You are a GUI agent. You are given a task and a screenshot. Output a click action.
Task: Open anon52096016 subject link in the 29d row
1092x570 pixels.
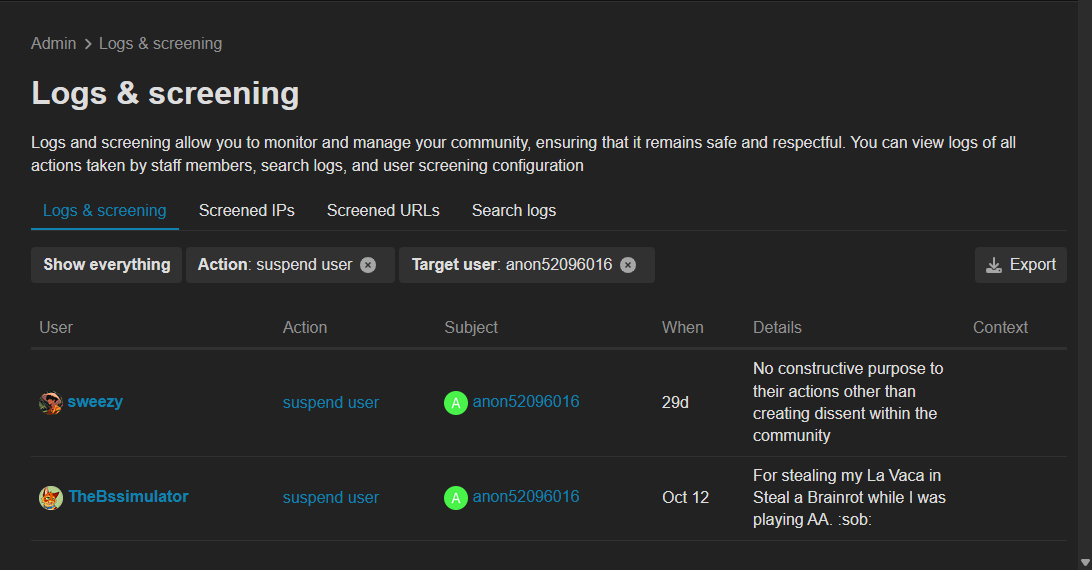526,402
